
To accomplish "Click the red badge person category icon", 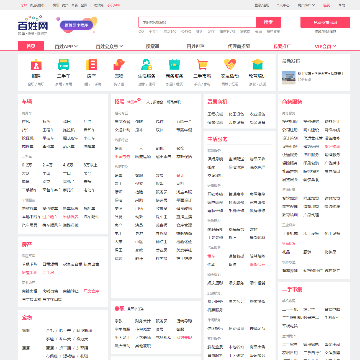I will (36, 64).
